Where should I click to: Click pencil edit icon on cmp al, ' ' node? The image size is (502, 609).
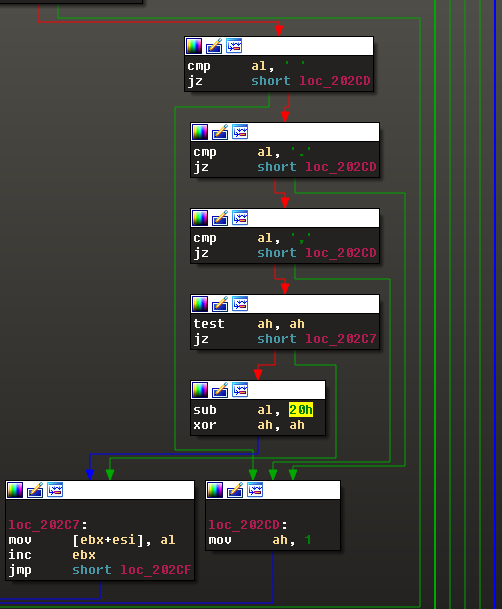tap(214, 46)
